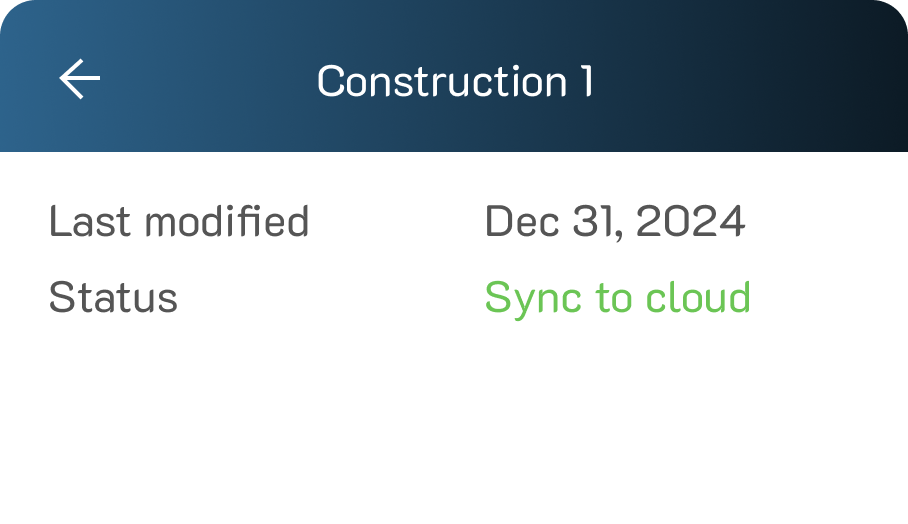Click the Dec 31, 2024 date value
Viewport: 908px width, 524px height.
click(x=614, y=221)
